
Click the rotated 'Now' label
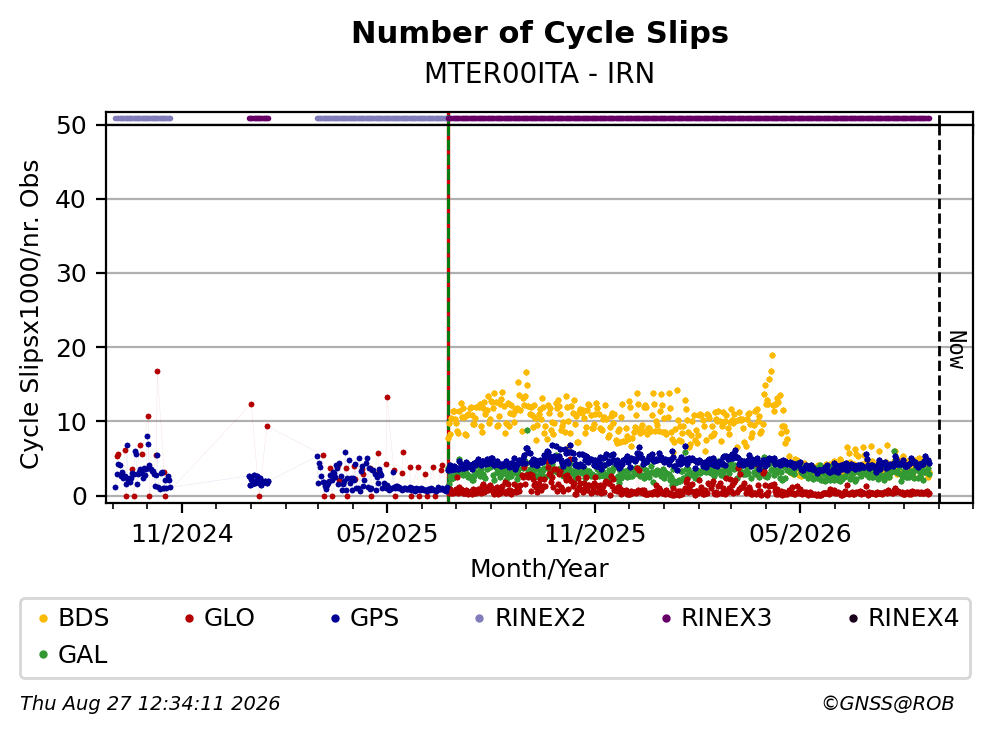coord(958,350)
